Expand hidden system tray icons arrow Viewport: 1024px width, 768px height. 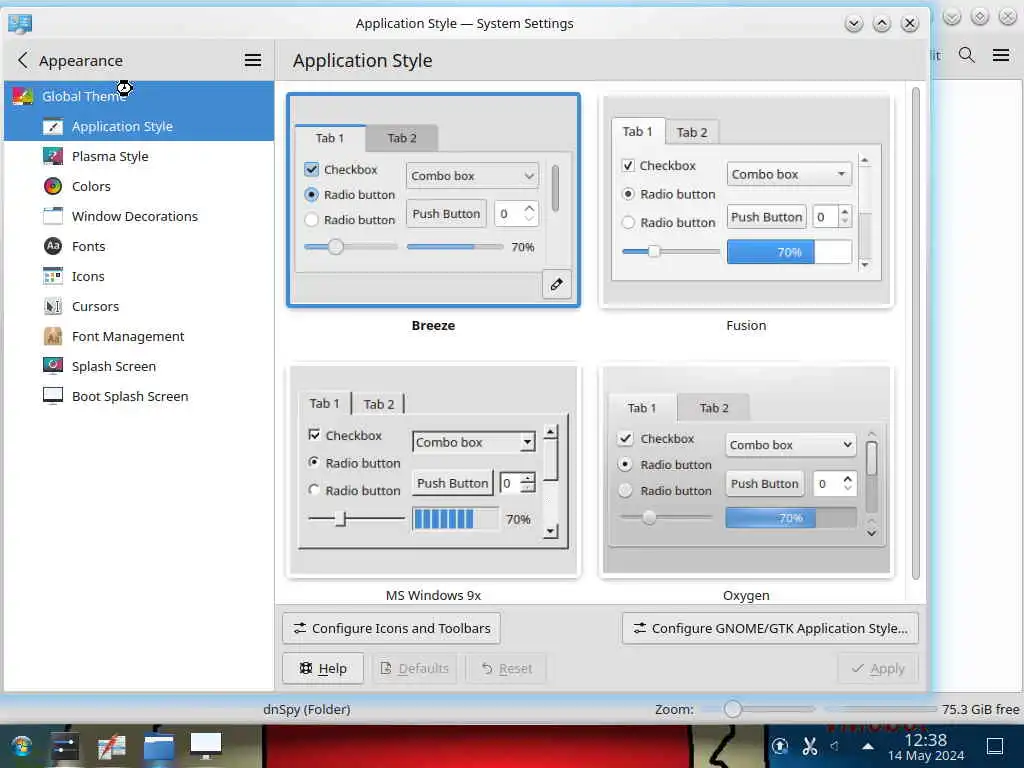[868, 746]
